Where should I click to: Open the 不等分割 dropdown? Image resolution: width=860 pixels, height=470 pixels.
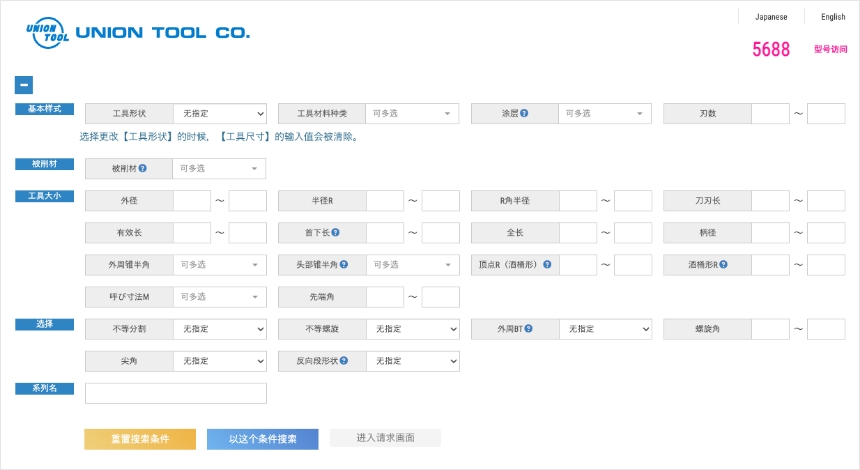(x=219, y=329)
